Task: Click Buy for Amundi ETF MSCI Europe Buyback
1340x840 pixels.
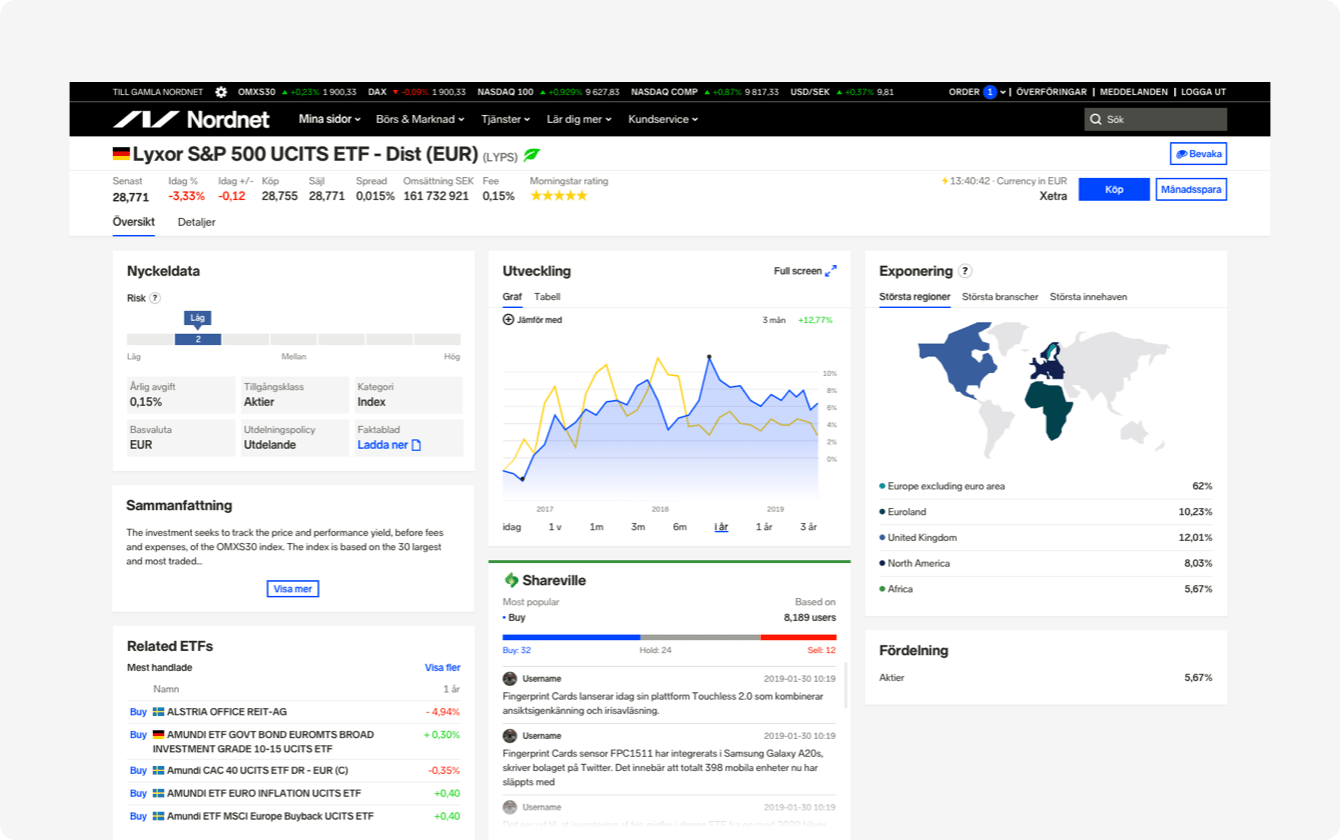Action: click(138, 816)
